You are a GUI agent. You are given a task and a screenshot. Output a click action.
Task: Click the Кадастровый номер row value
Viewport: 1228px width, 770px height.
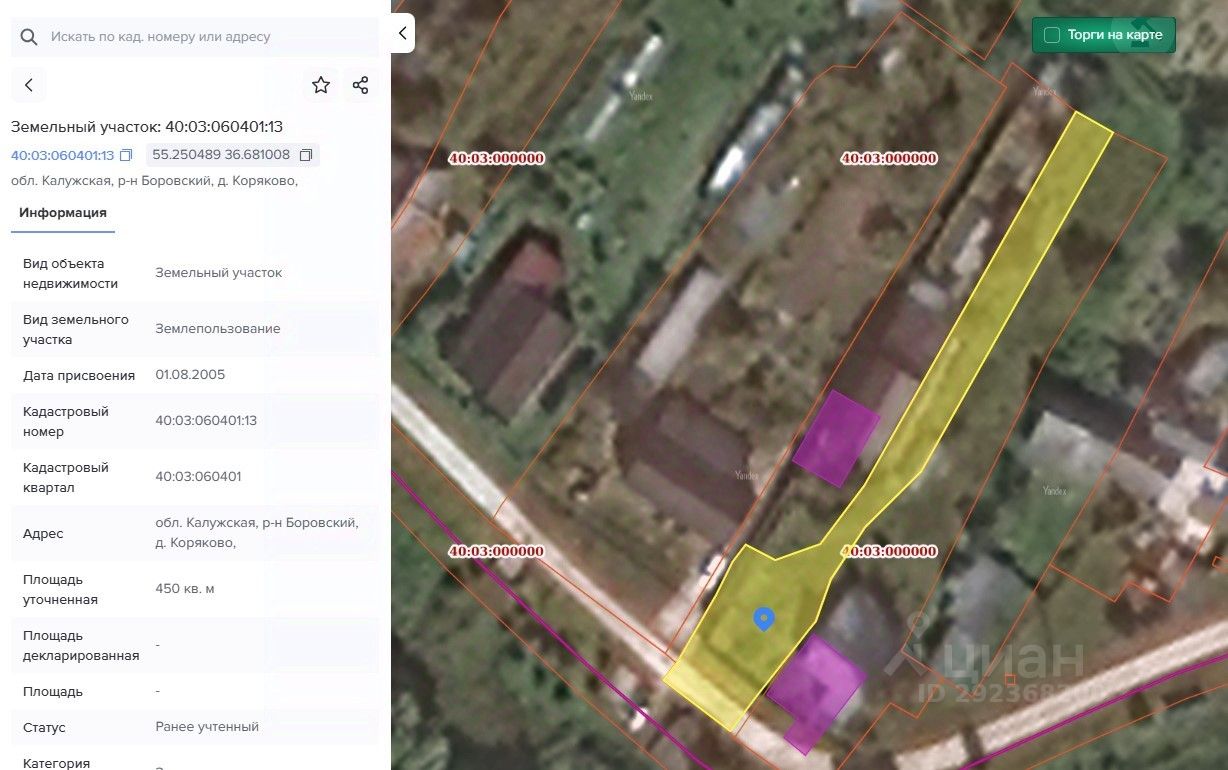click(x=206, y=421)
